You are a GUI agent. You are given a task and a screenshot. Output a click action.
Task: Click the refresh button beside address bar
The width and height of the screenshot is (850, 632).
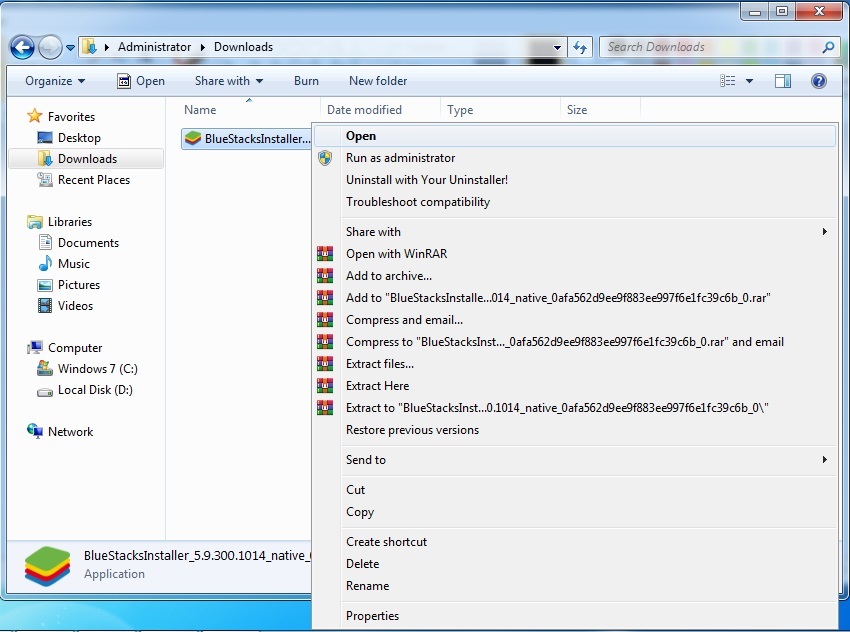click(580, 47)
